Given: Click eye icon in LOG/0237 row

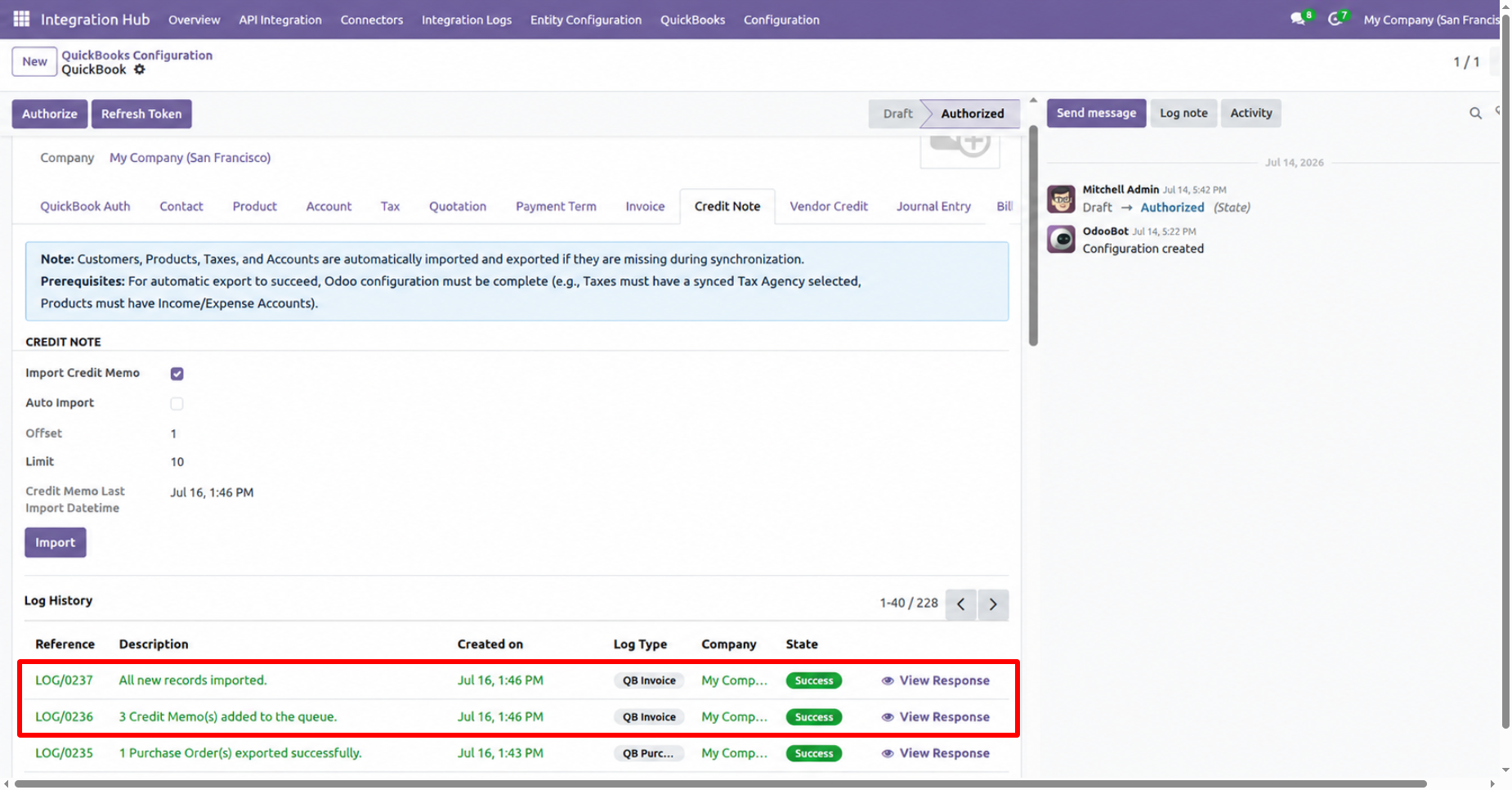Looking at the screenshot, I should [x=888, y=680].
